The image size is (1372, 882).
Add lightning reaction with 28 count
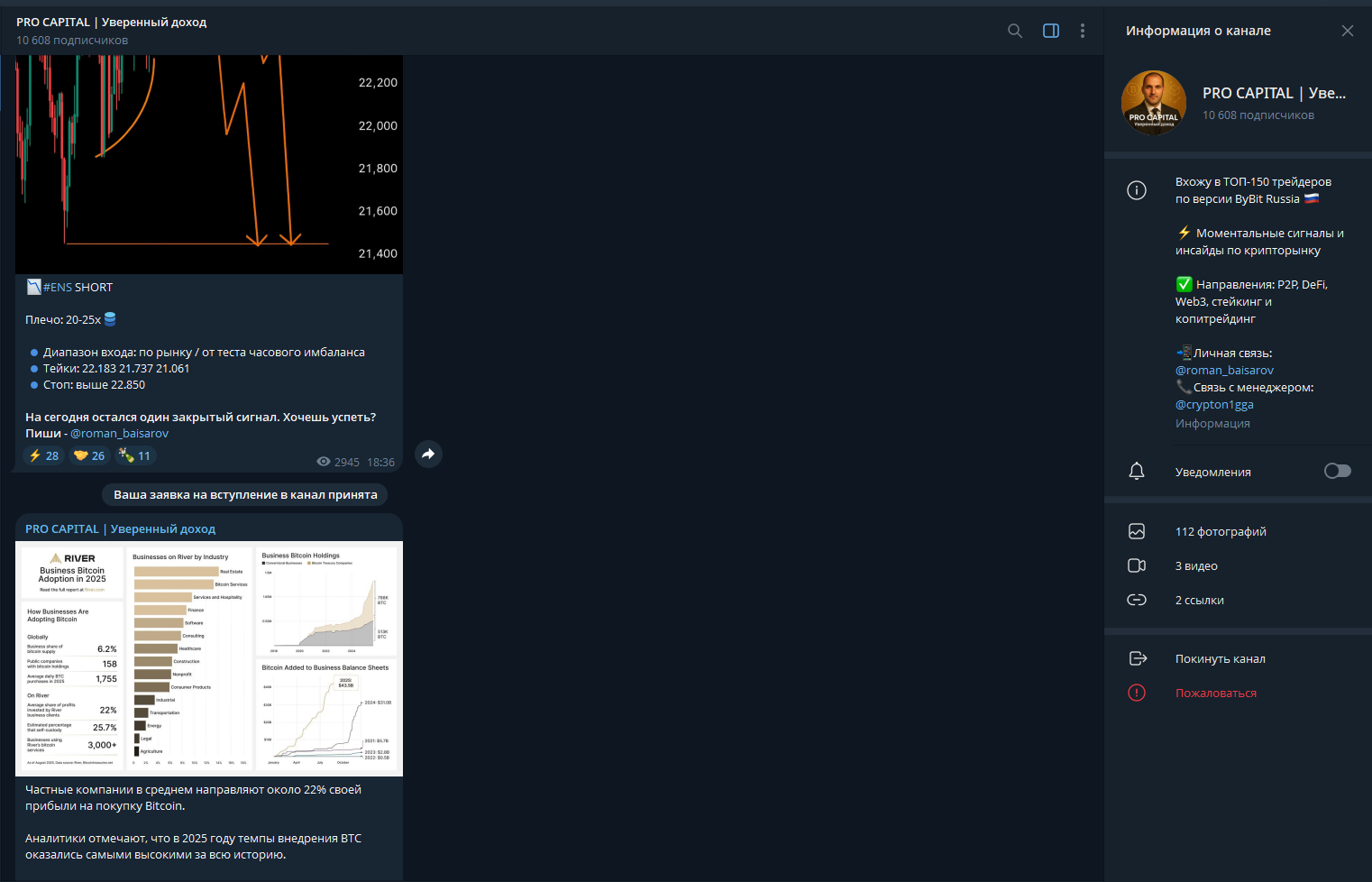click(43, 455)
